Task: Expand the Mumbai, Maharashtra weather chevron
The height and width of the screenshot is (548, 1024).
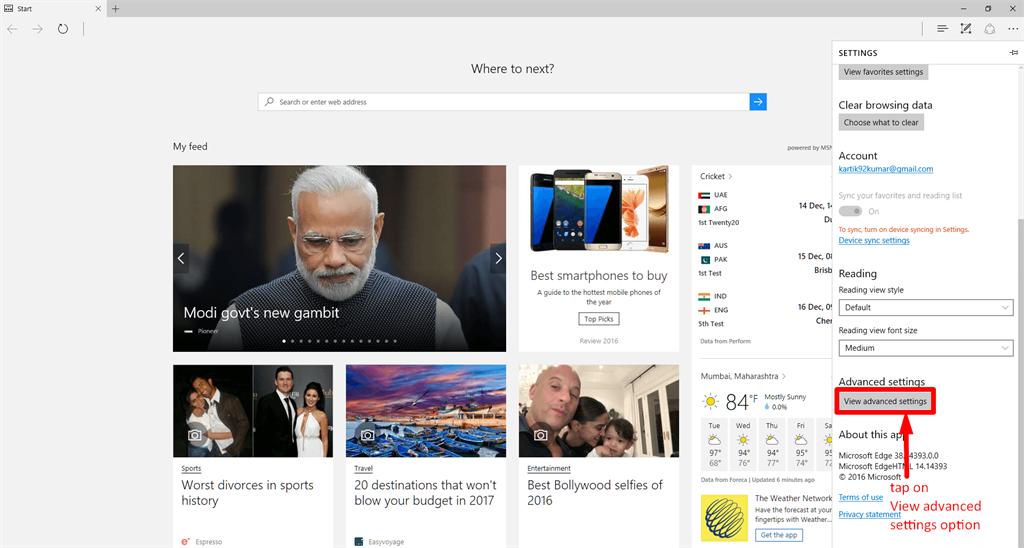Action: pyautogui.click(x=784, y=376)
